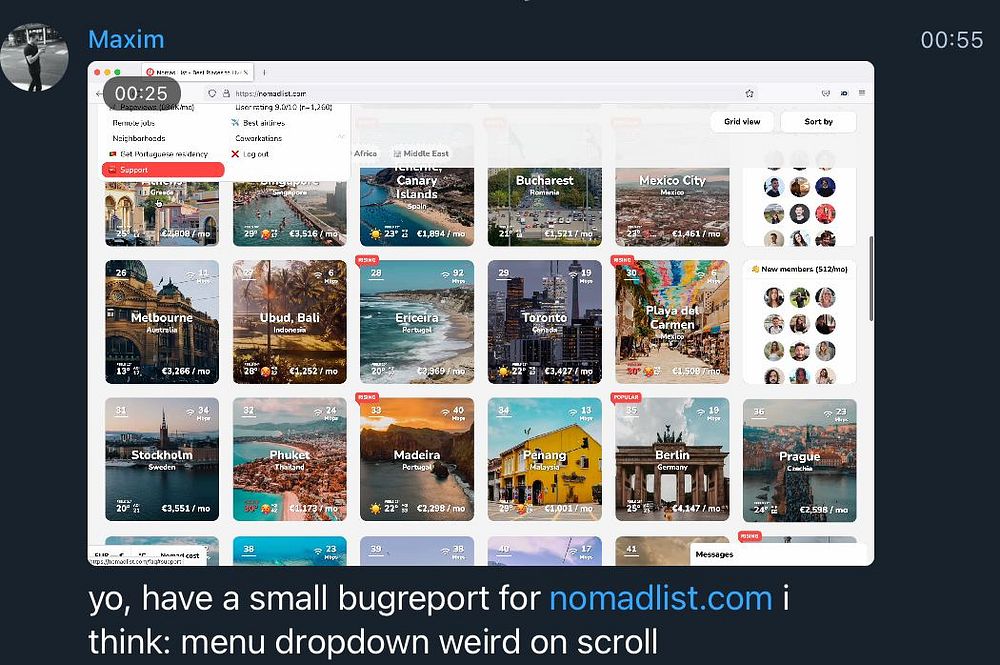Screen dimensions: 1000x665
Task: Open a new browser tab with plus
Action: (264, 72)
